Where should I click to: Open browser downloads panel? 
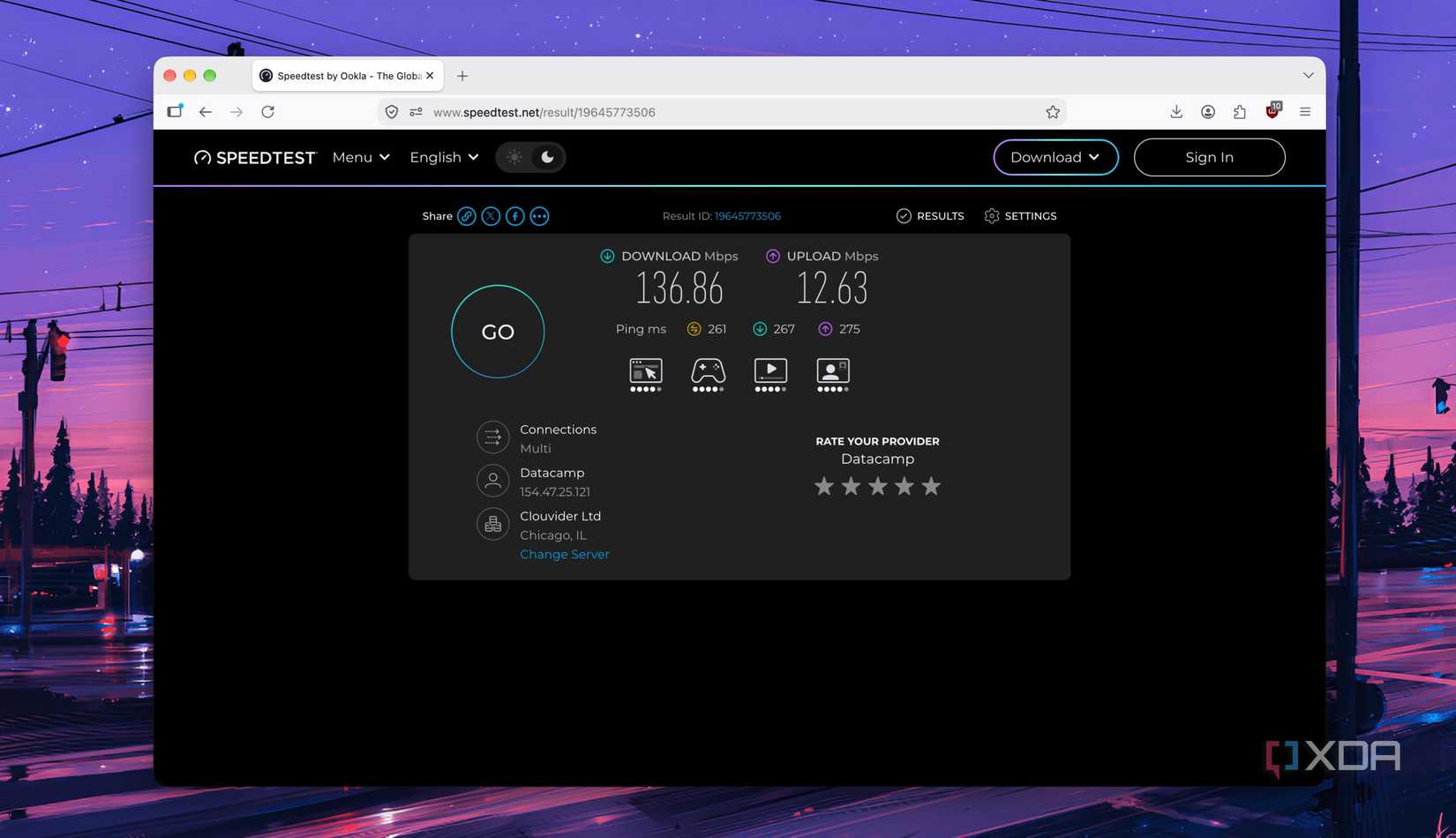(1176, 112)
